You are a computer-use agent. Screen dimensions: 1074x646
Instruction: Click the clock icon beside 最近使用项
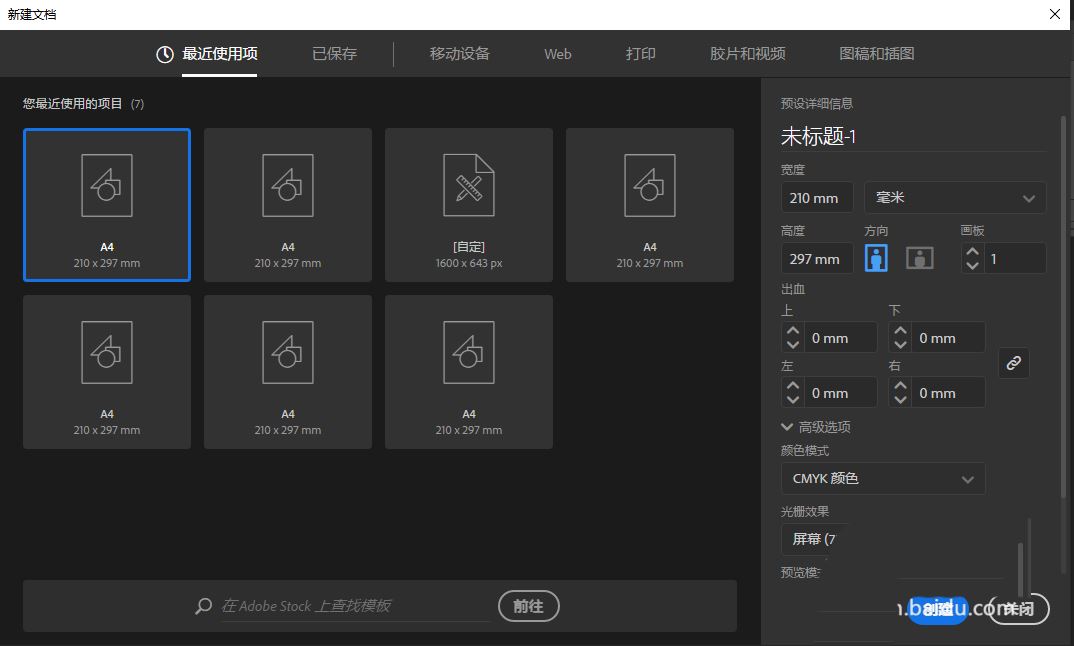click(163, 54)
